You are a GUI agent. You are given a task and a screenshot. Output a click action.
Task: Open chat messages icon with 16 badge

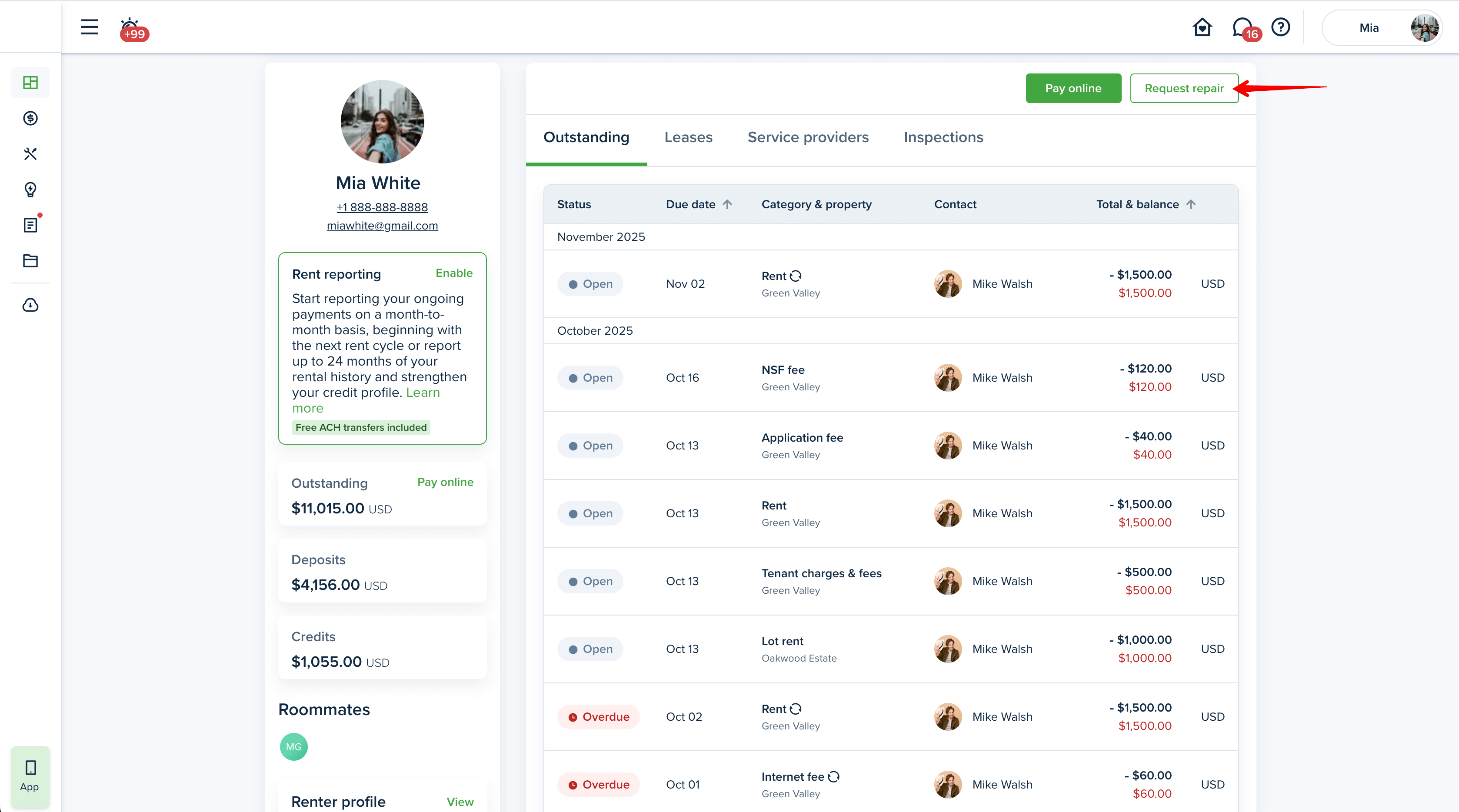click(1242, 28)
